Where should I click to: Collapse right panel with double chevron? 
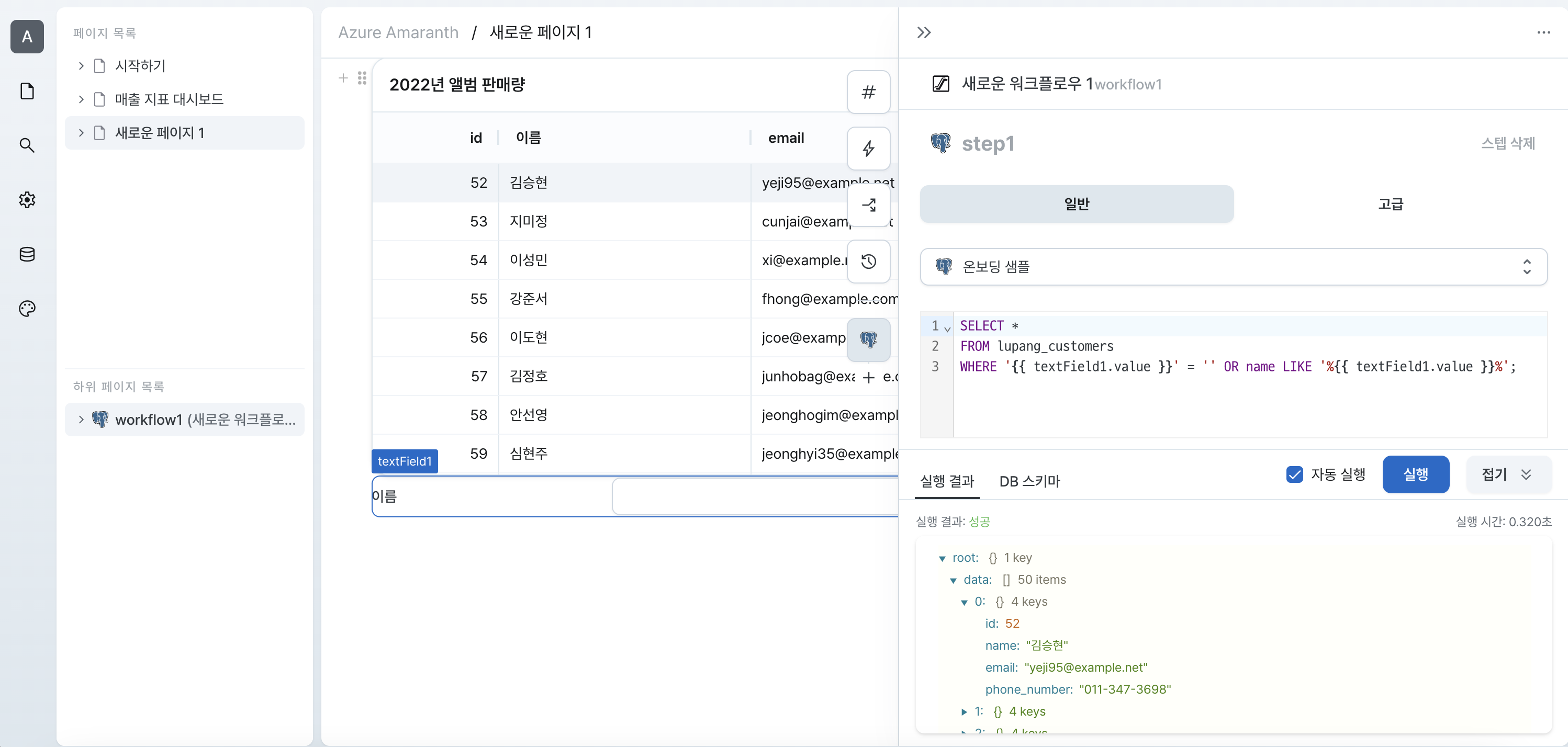[924, 32]
